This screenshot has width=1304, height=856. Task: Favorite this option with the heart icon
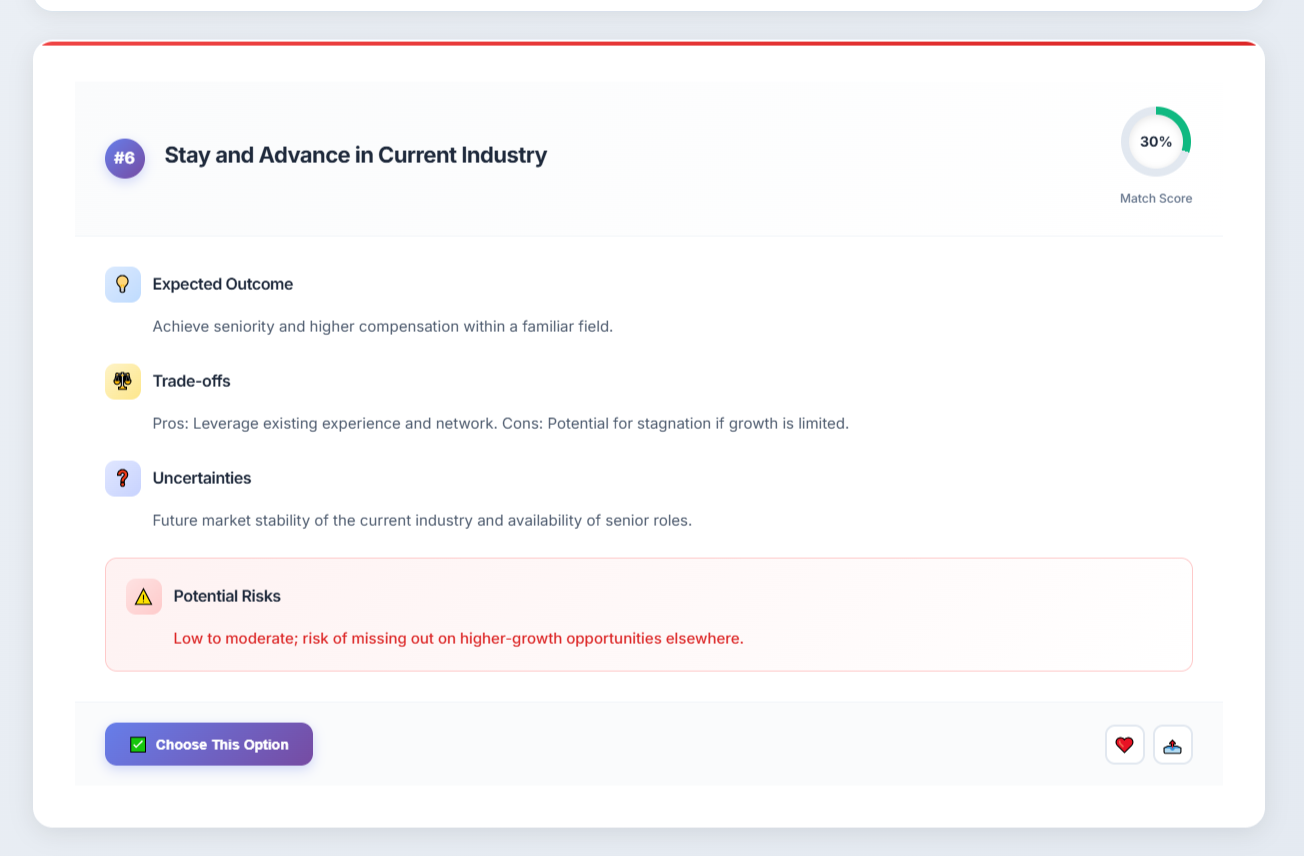(x=1124, y=744)
